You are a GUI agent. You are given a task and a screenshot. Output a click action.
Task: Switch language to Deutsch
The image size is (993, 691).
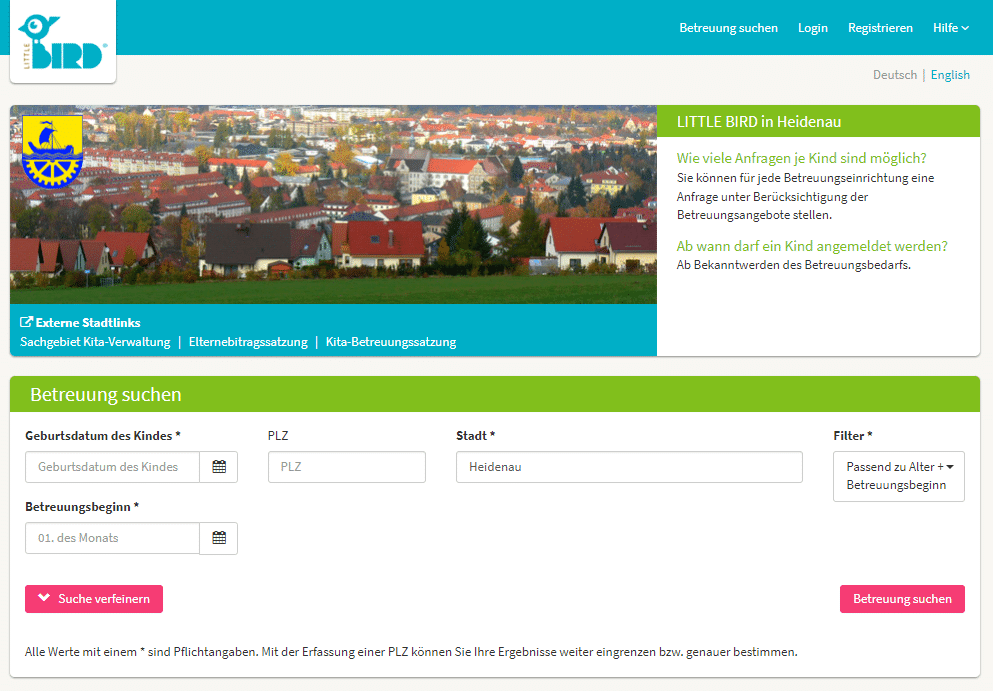coord(894,75)
